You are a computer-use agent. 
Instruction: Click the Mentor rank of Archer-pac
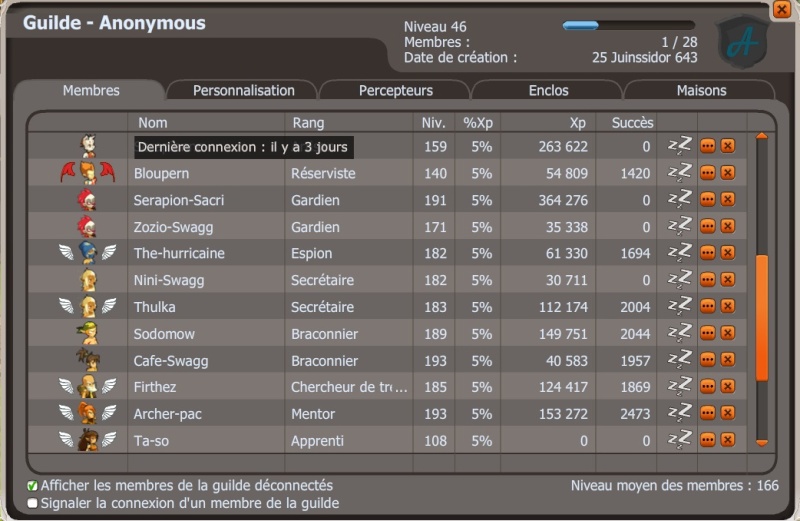(x=313, y=414)
